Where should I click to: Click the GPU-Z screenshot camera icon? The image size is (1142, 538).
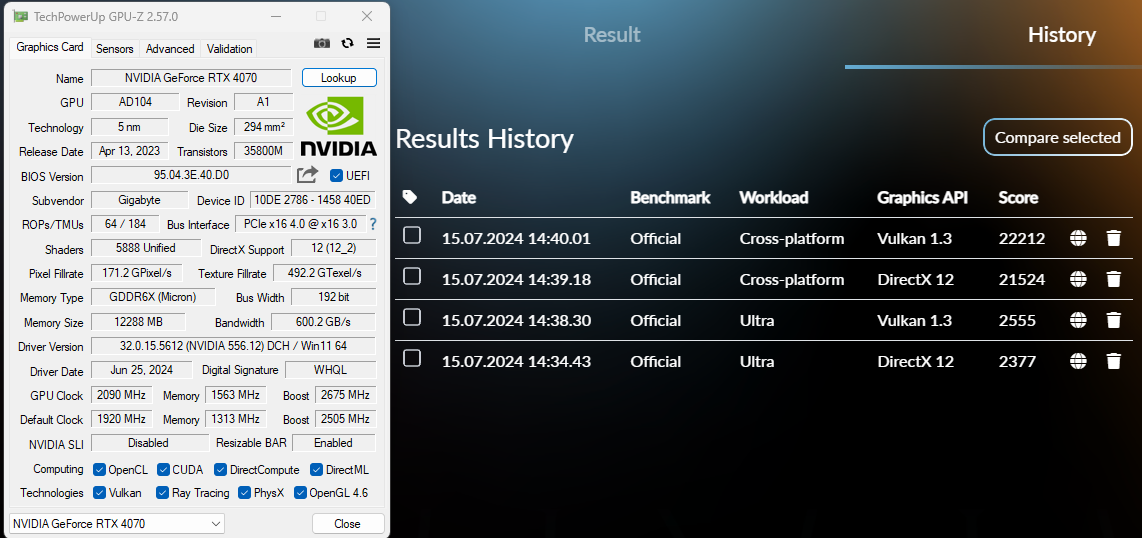pos(322,44)
